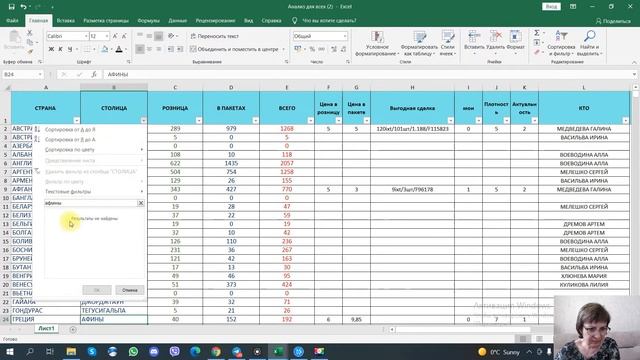
Task: Apply the percent style number format
Action: (312, 49)
